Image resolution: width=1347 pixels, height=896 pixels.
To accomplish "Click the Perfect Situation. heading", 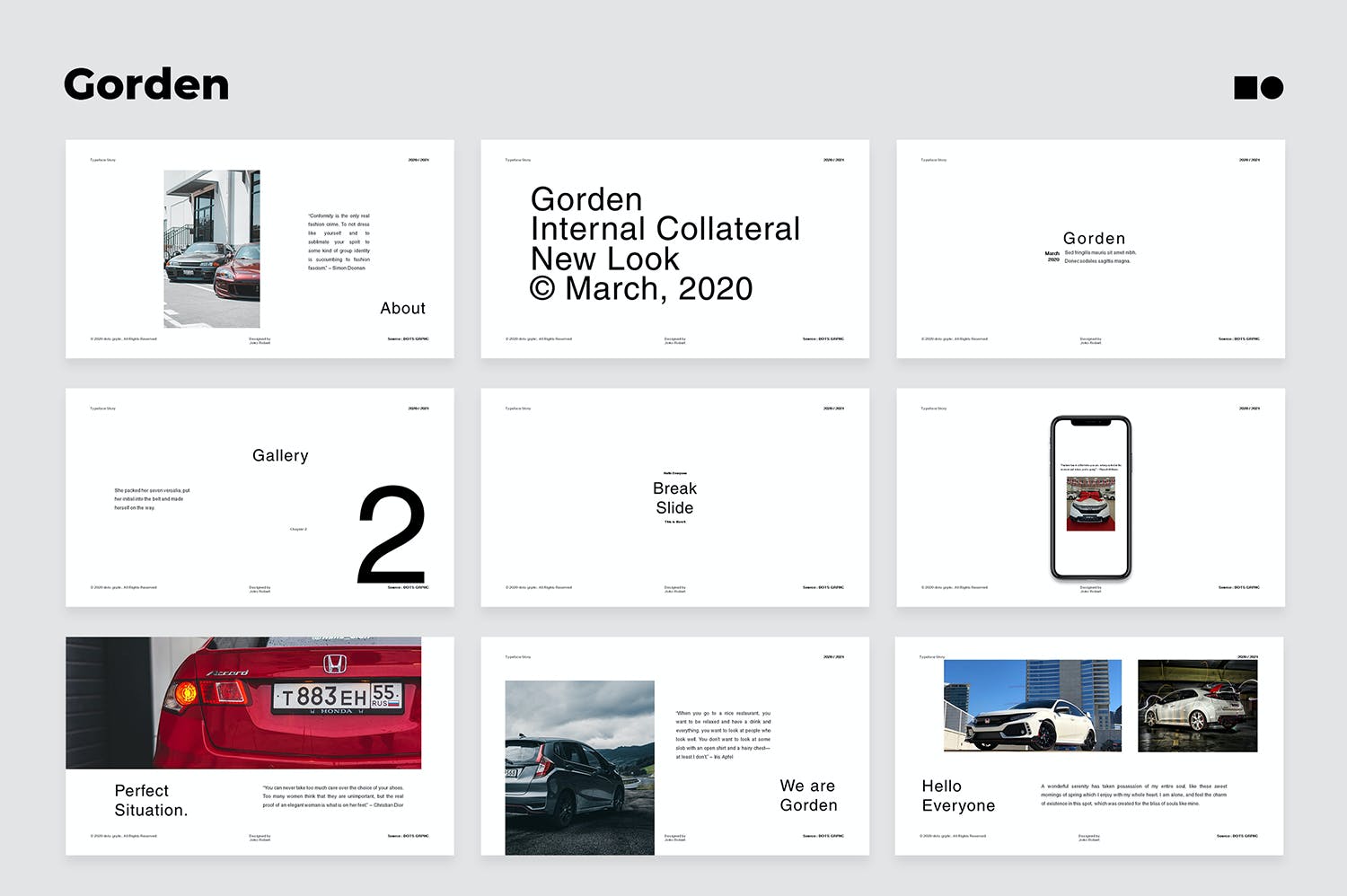I will tap(151, 800).
